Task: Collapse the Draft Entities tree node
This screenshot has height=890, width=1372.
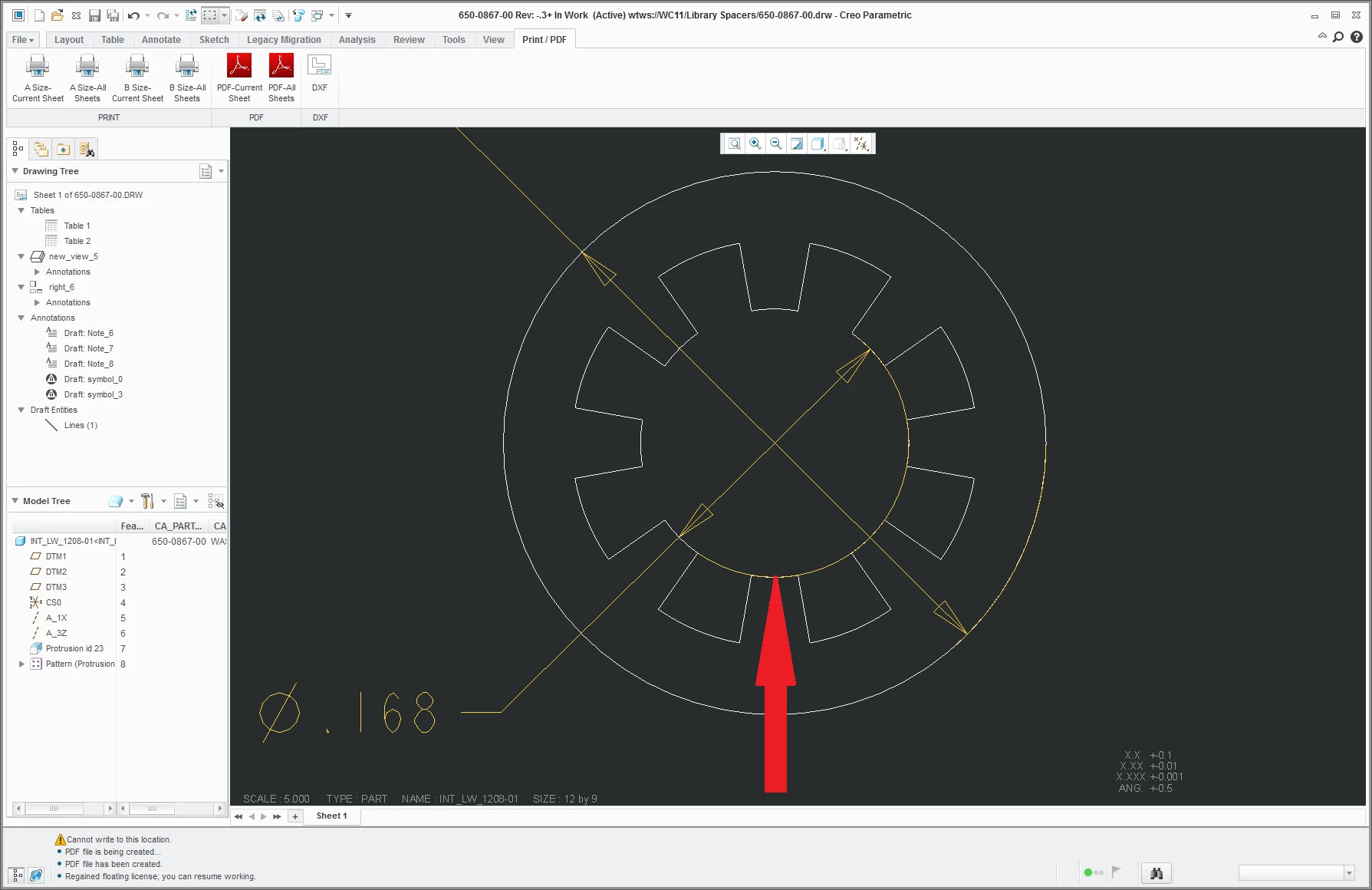Action: point(21,410)
